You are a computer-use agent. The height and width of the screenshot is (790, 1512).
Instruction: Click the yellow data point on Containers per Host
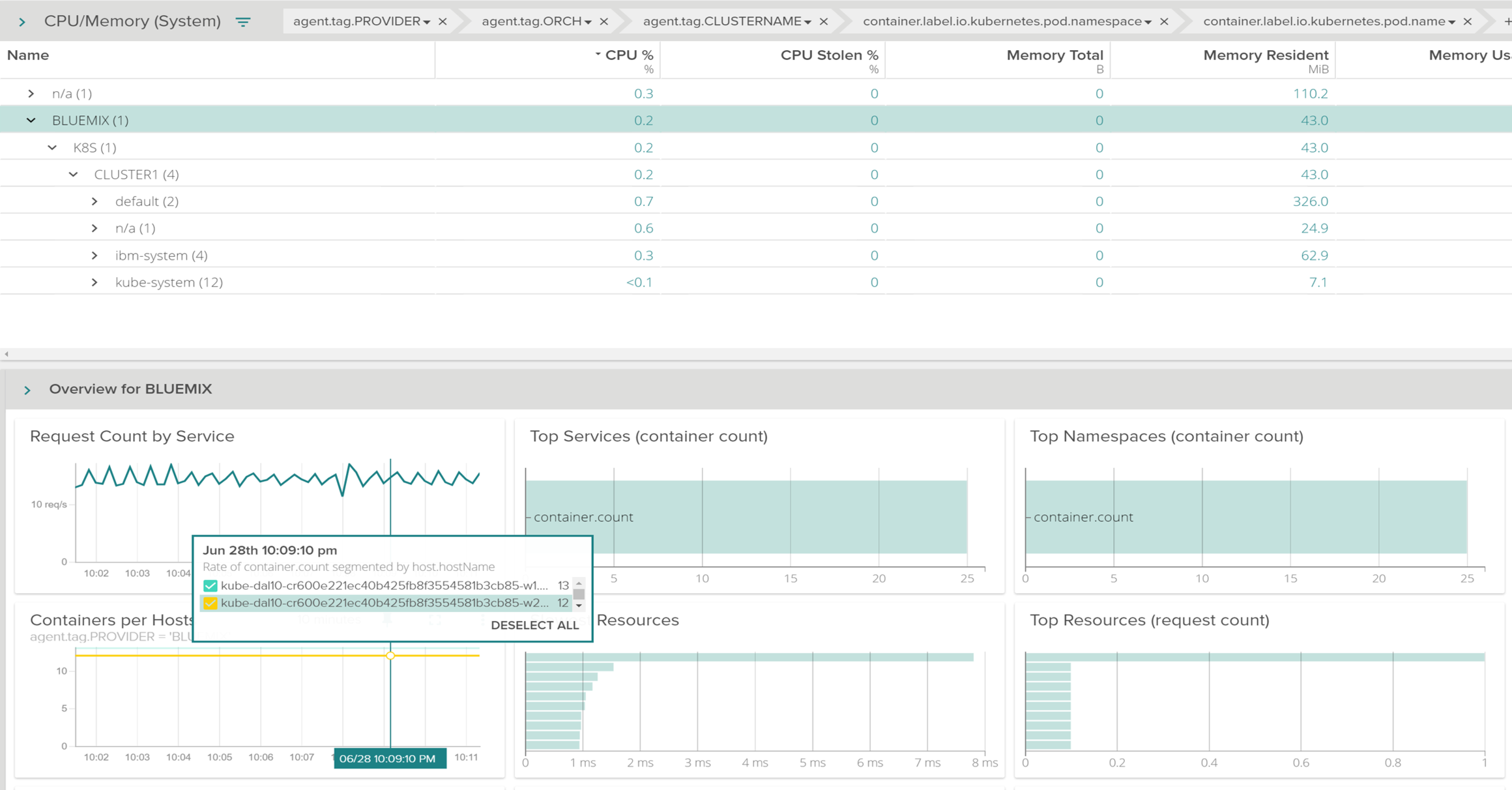pyautogui.click(x=390, y=656)
